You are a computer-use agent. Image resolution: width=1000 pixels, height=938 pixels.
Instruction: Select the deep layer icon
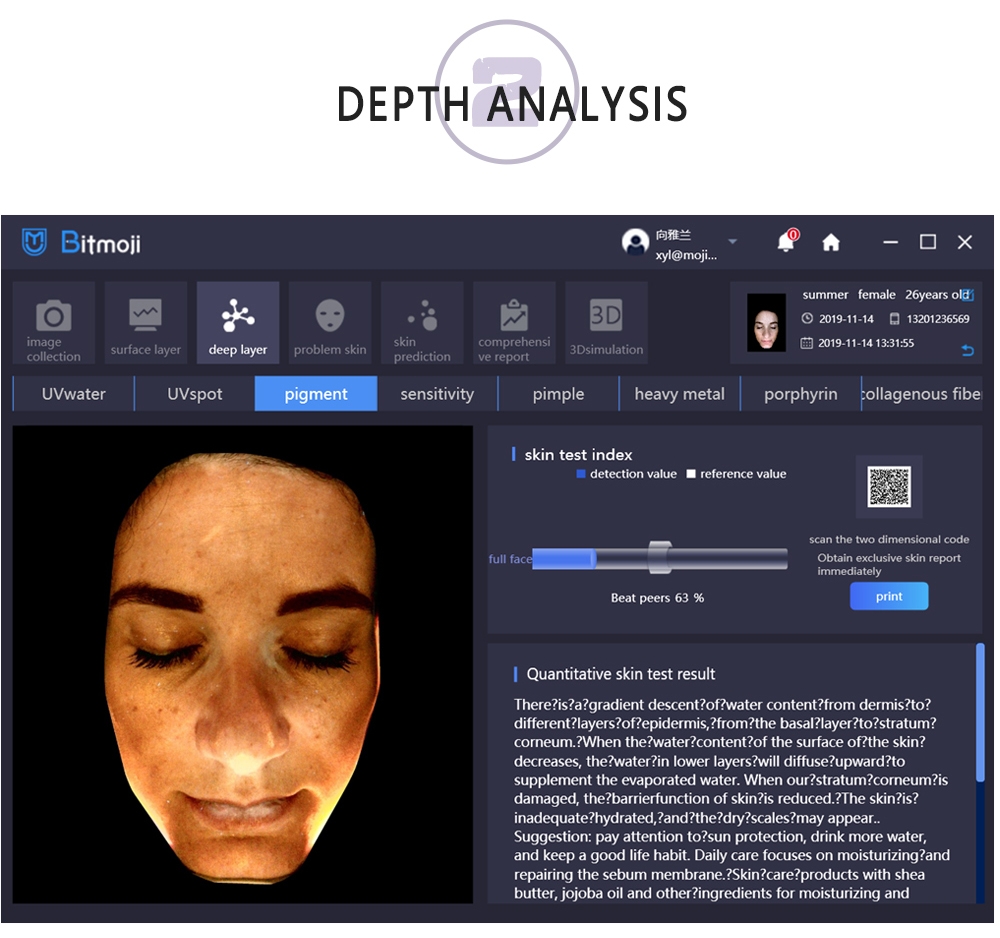click(x=238, y=316)
